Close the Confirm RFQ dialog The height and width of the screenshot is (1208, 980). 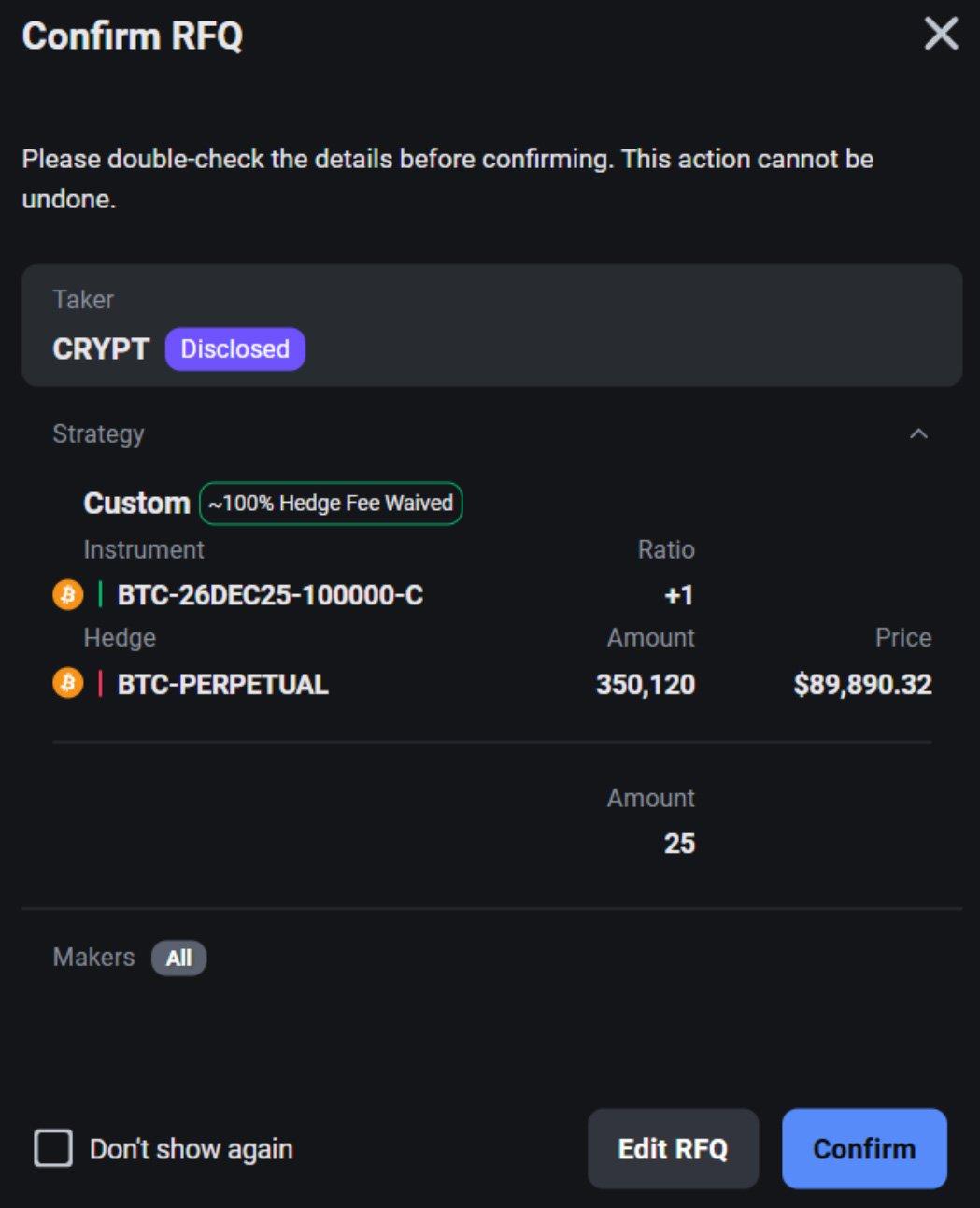point(941,35)
